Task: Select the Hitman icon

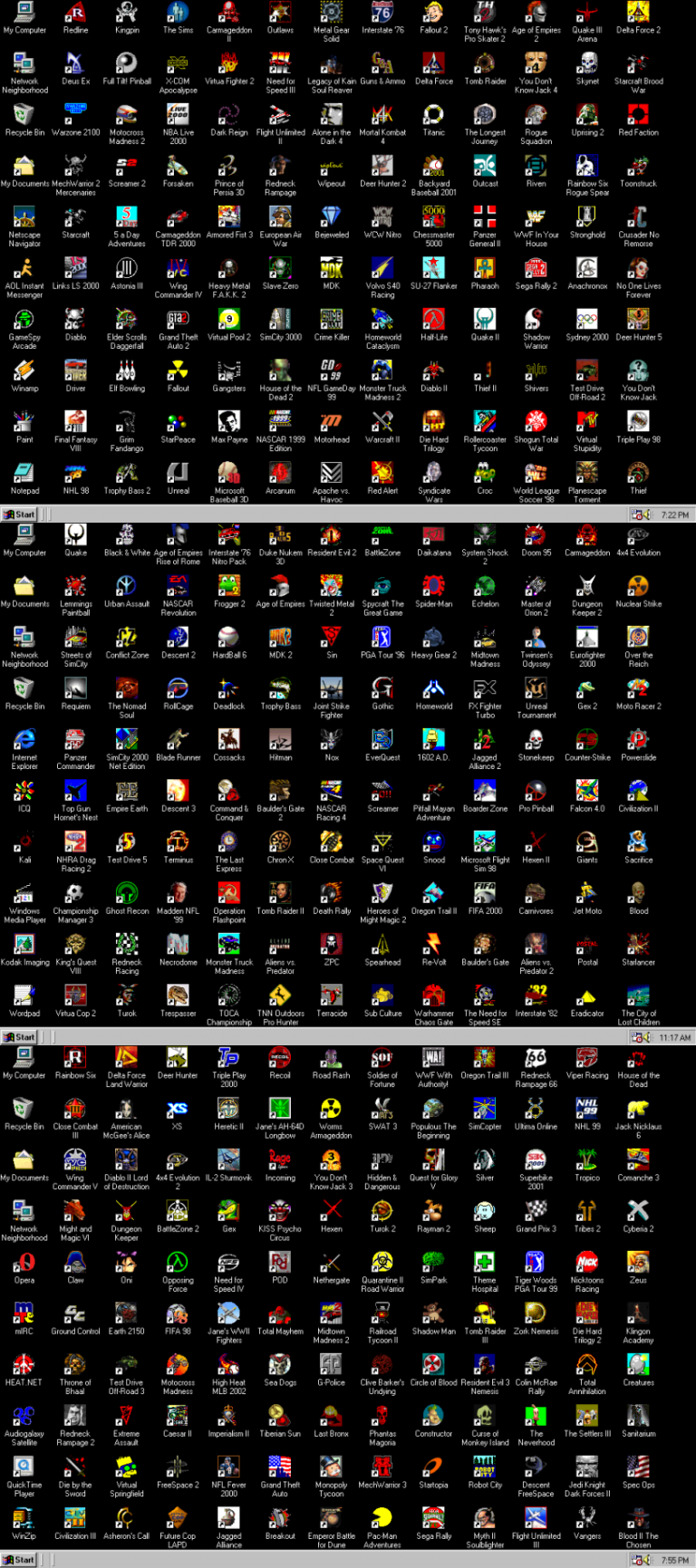Action: click(281, 739)
